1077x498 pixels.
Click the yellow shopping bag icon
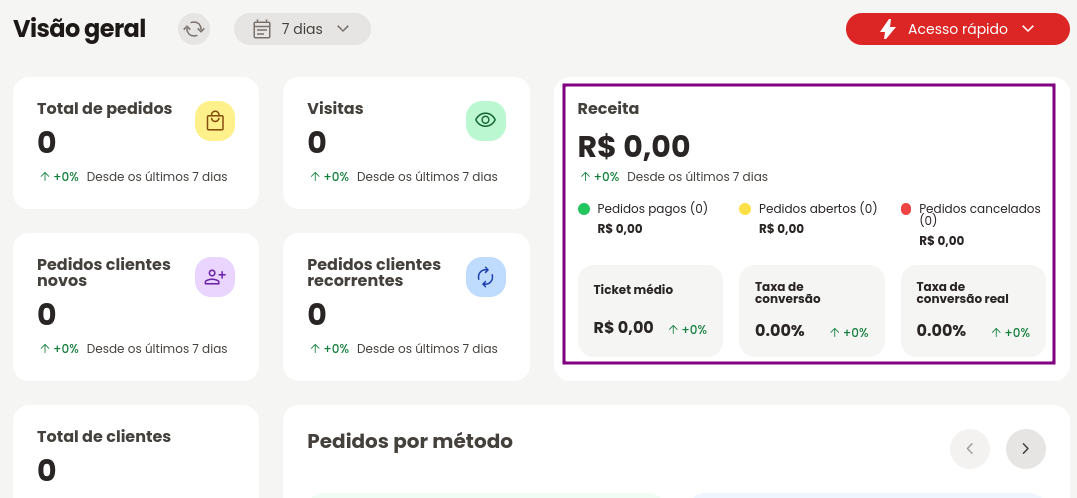pyautogui.click(x=215, y=121)
